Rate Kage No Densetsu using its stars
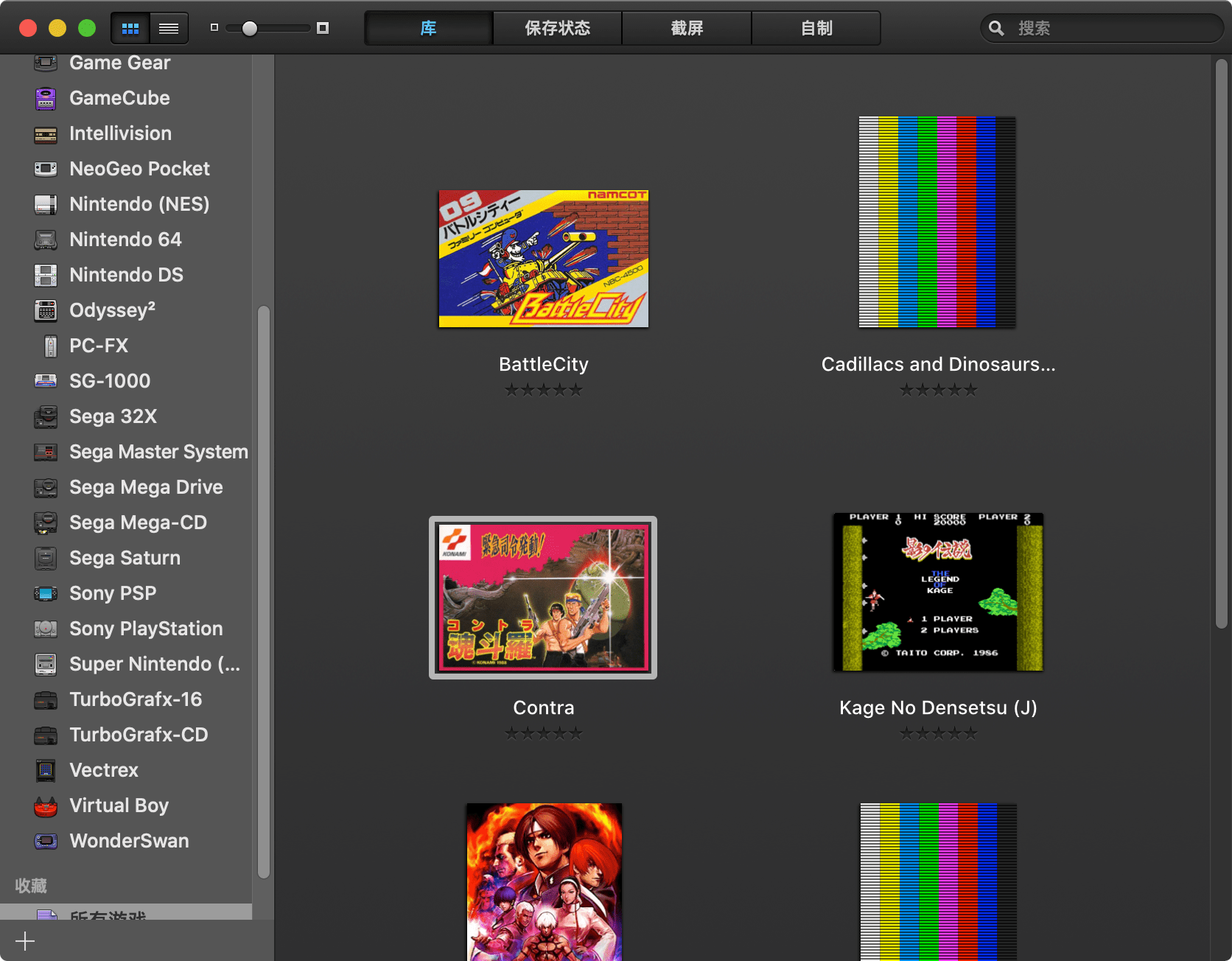Image resolution: width=1232 pixels, height=961 pixels. click(x=938, y=733)
